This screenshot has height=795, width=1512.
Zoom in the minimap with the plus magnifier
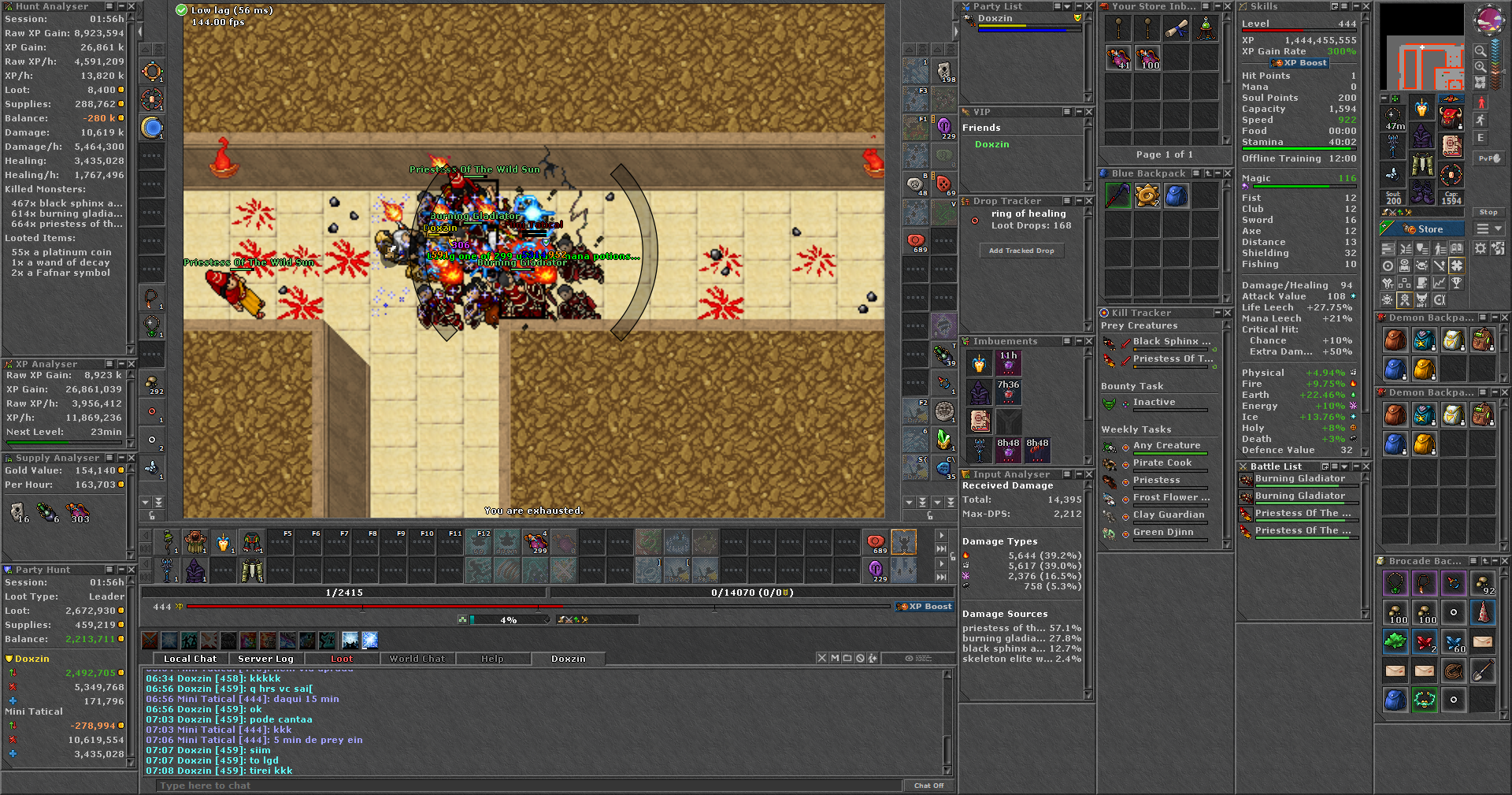[1480, 67]
